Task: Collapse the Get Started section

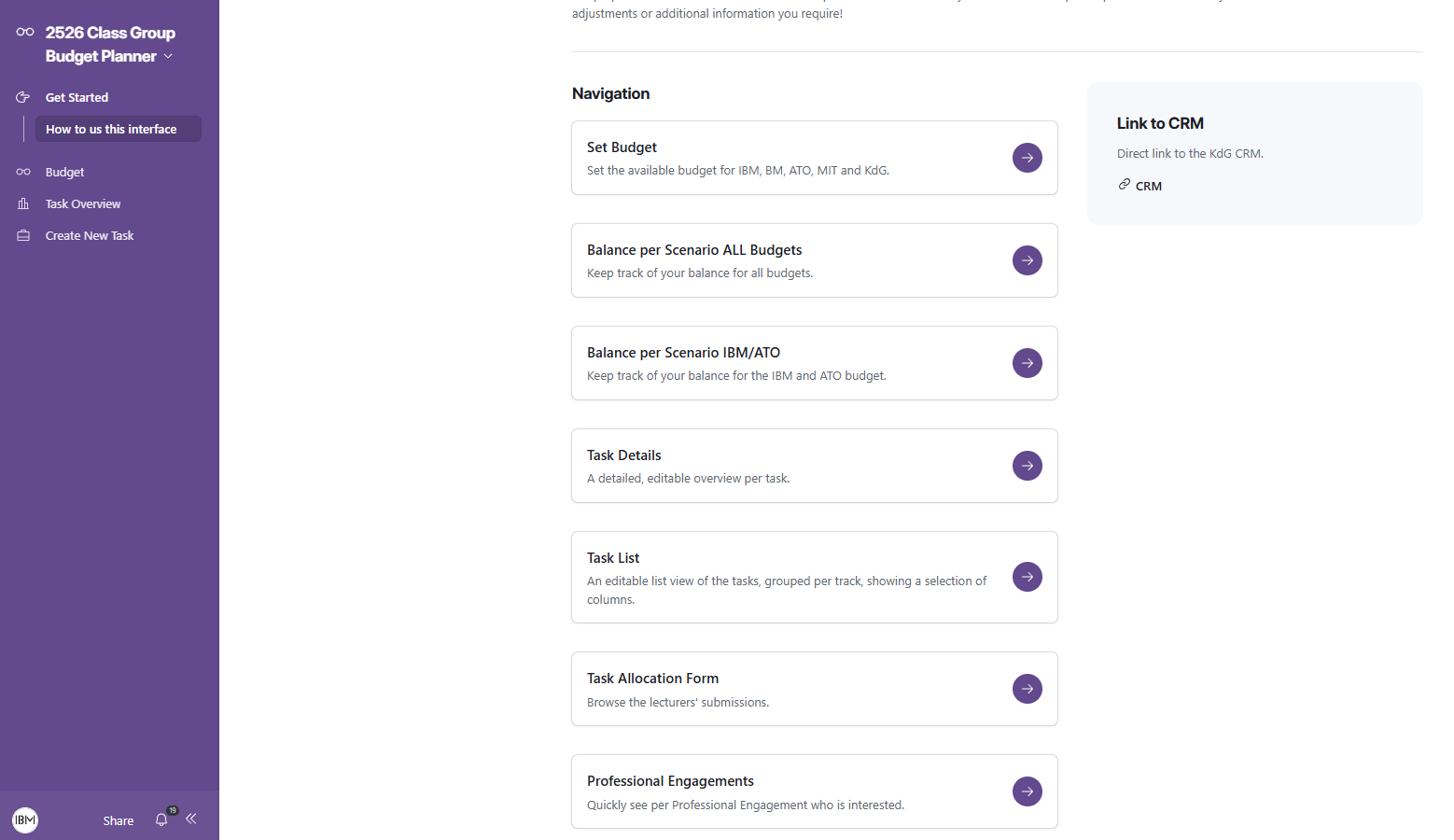Action: [77, 97]
